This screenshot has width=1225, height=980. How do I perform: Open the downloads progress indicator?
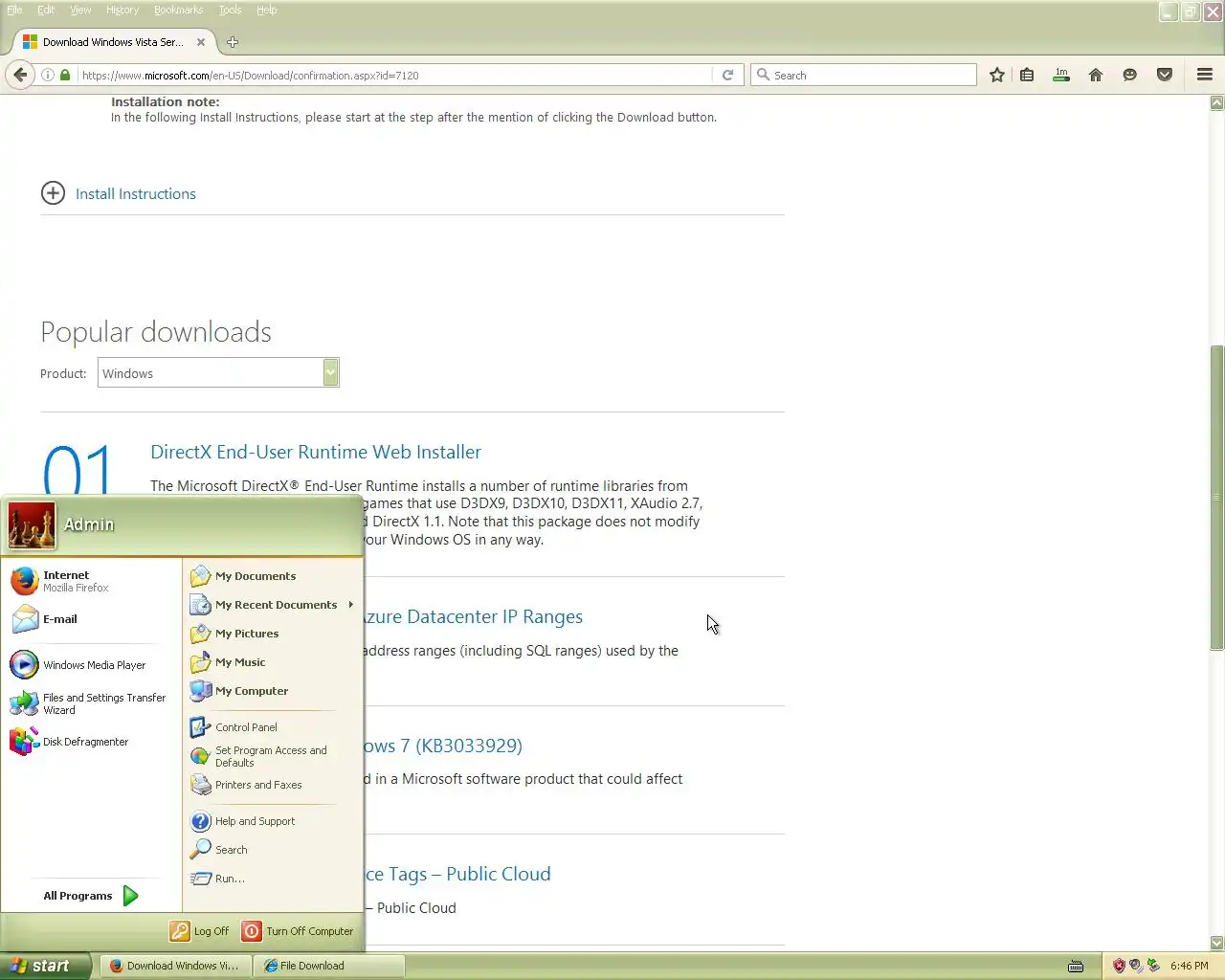pyautogui.click(x=1061, y=75)
